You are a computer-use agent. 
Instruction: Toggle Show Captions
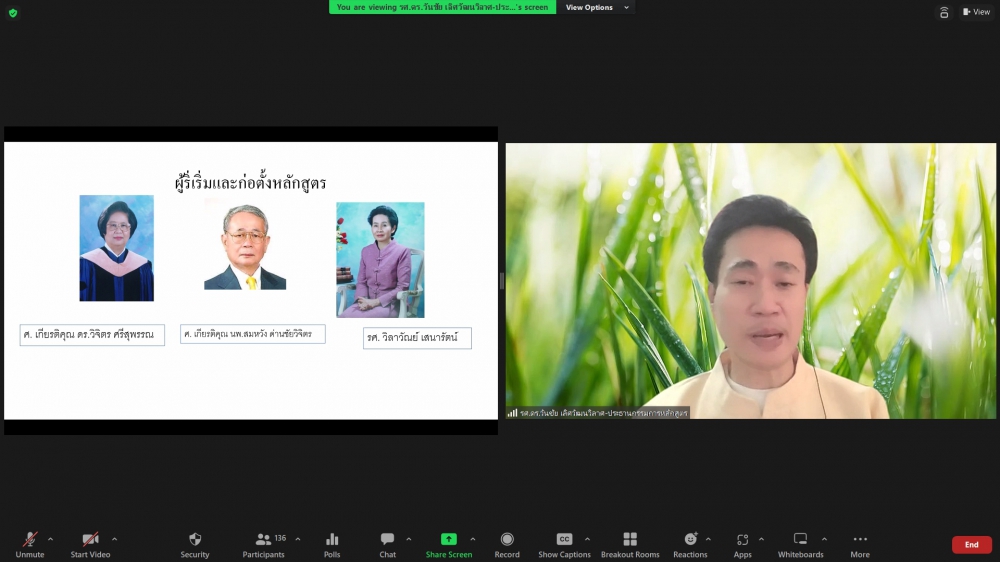click(564, 544)
